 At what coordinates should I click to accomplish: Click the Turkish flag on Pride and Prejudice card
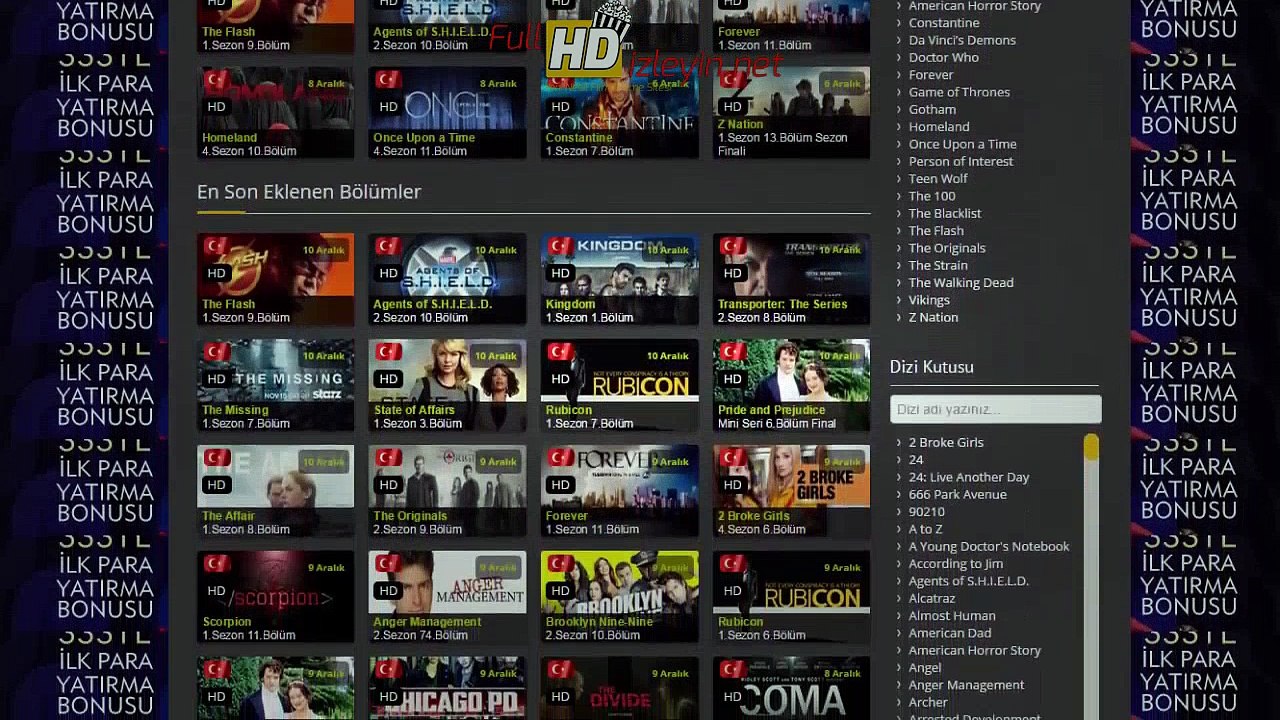(x=732, y=352)
